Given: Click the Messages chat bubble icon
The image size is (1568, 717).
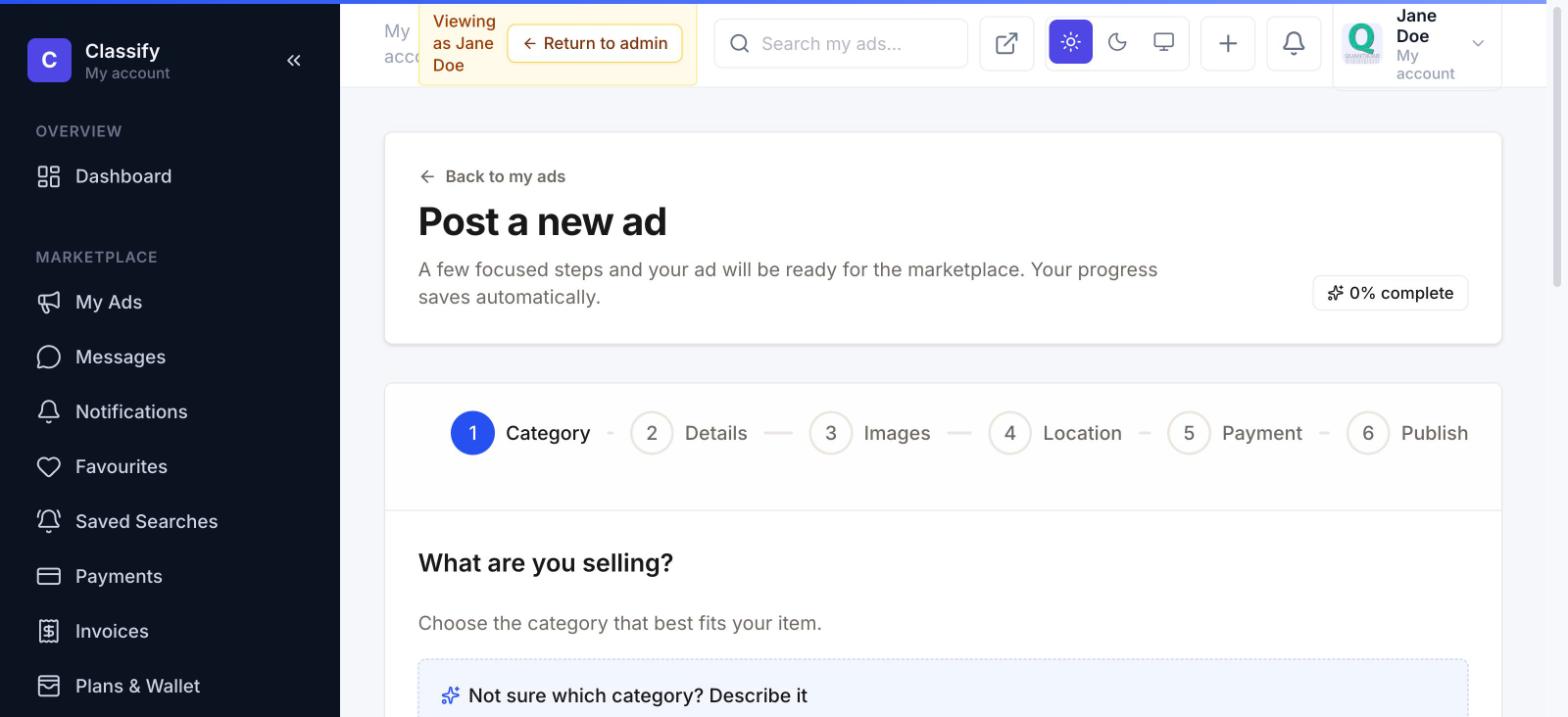Looking at the screenshot, I should [x=49, y=357].
